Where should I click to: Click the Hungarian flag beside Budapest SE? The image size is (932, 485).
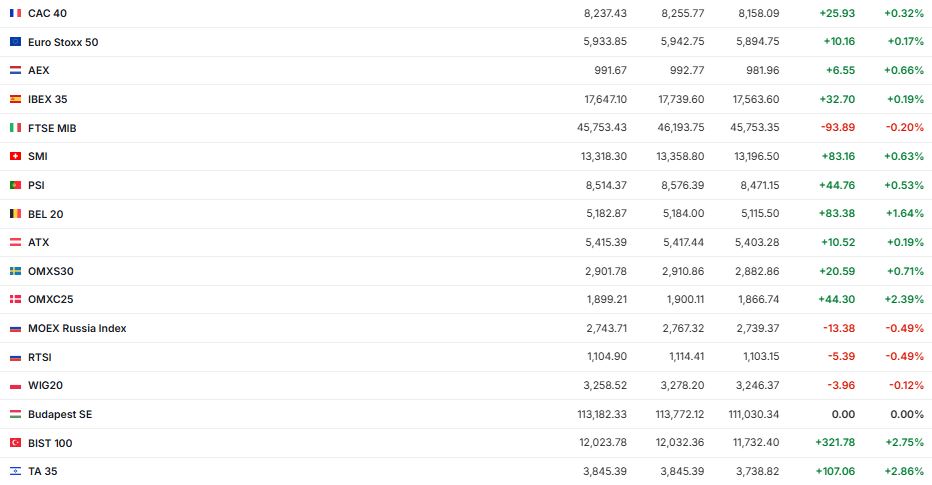click(15, 414)
